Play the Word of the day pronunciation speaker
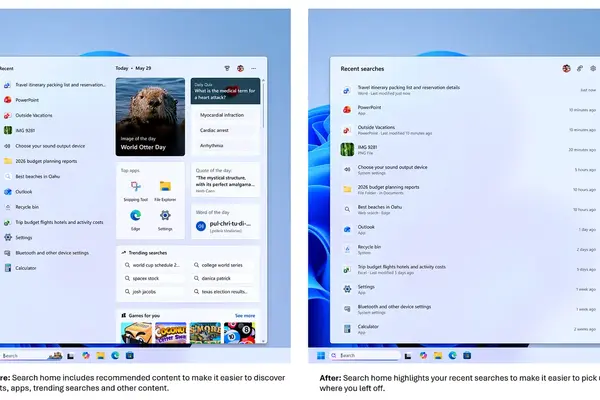 click(201, 226)
